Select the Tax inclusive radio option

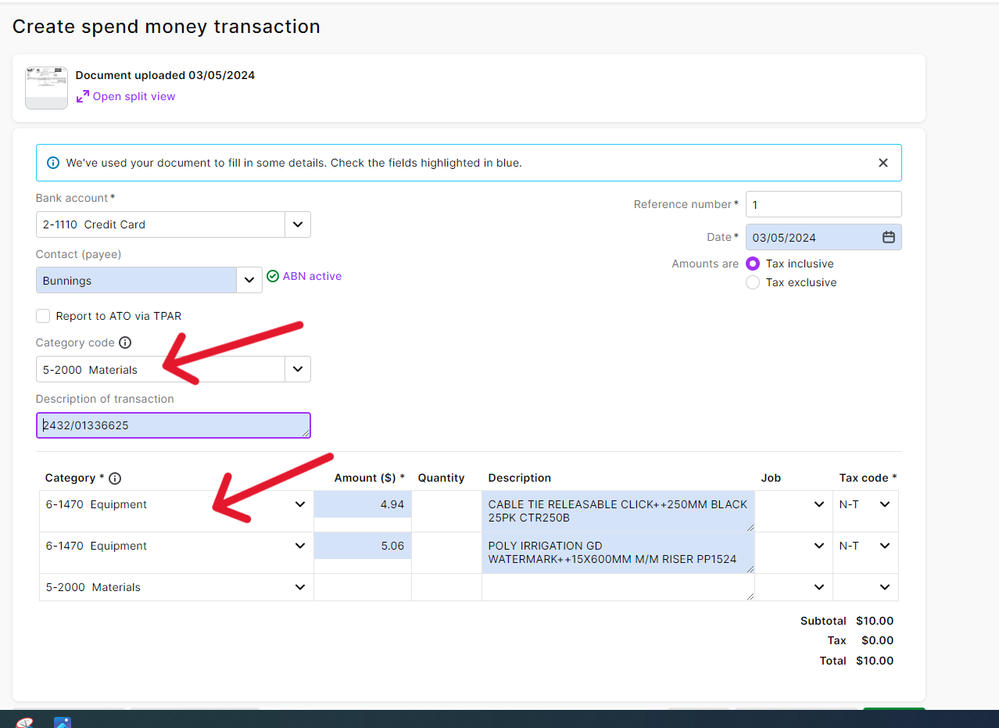click(x=753, y=264)
